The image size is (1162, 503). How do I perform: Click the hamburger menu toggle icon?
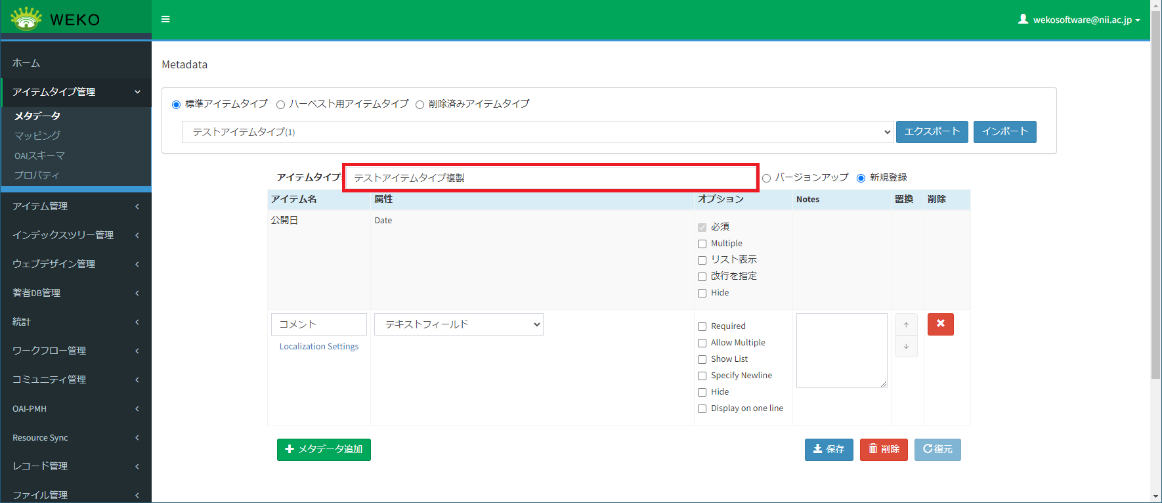click(x=165, y=19)
